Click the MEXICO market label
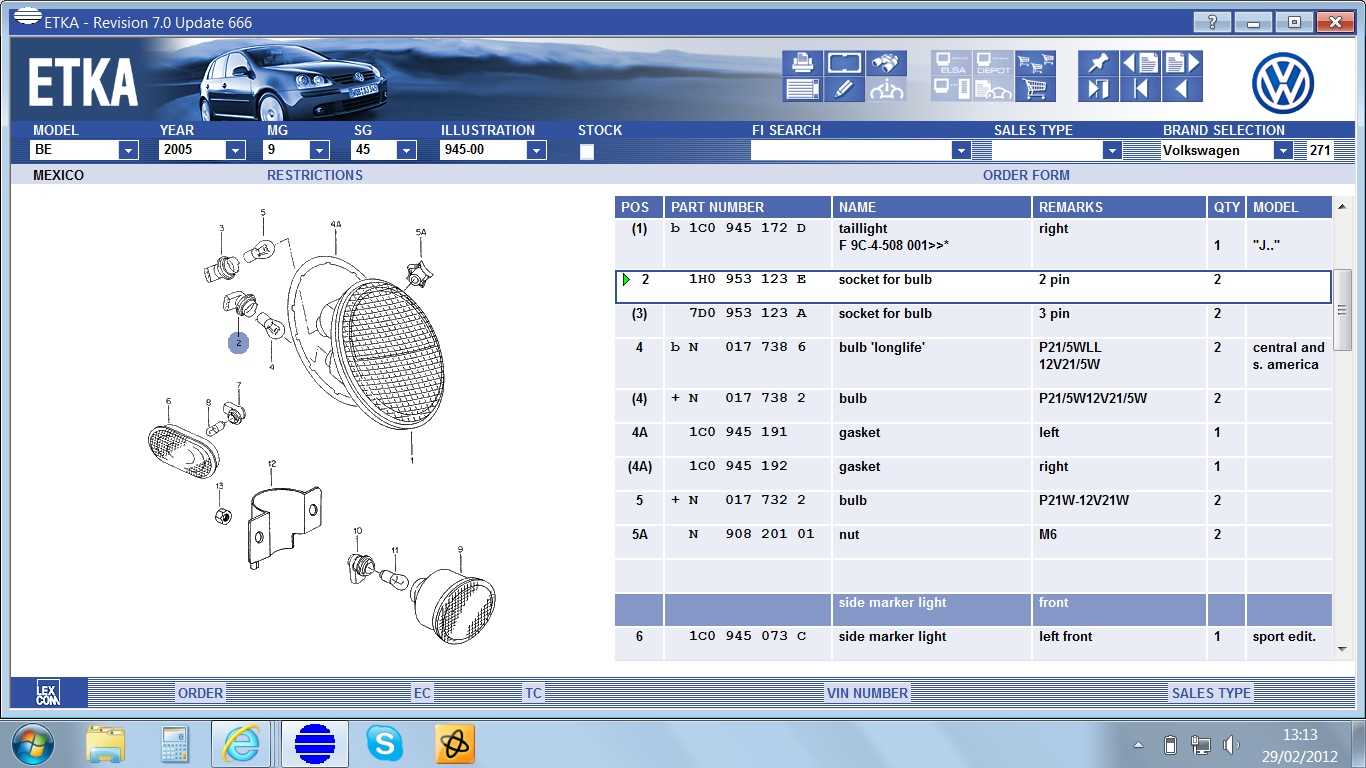This screenshot has width=1366, height=768. click(x=58, y=175)
